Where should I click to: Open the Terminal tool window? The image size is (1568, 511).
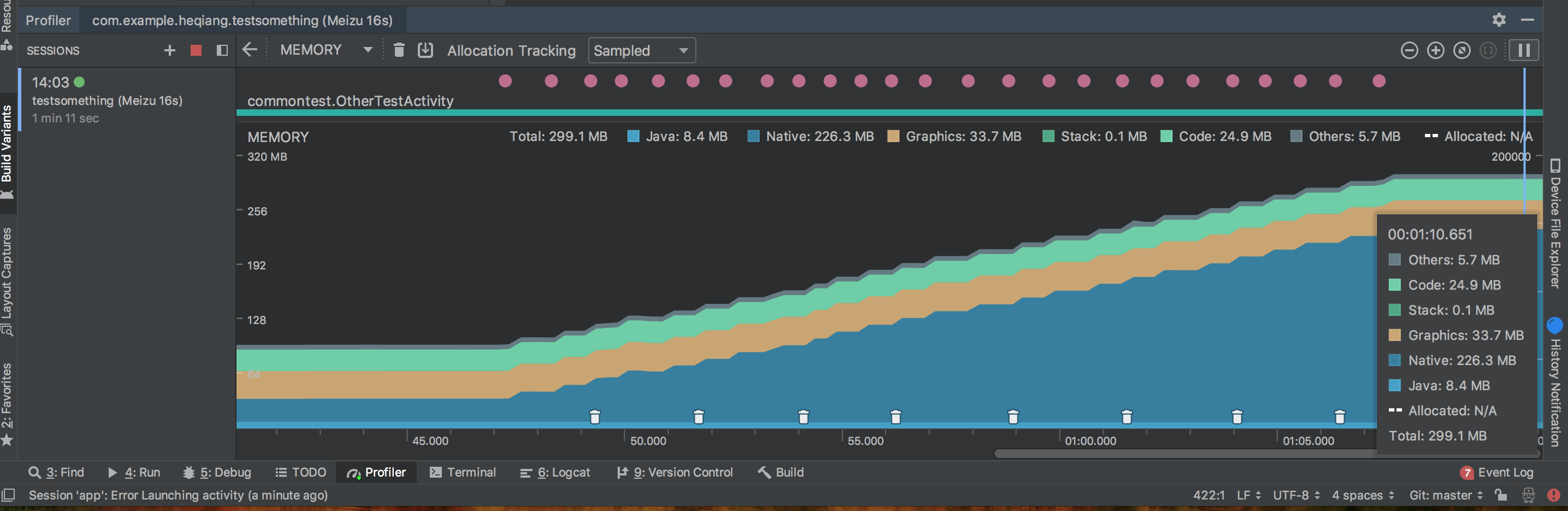point(463,473)
